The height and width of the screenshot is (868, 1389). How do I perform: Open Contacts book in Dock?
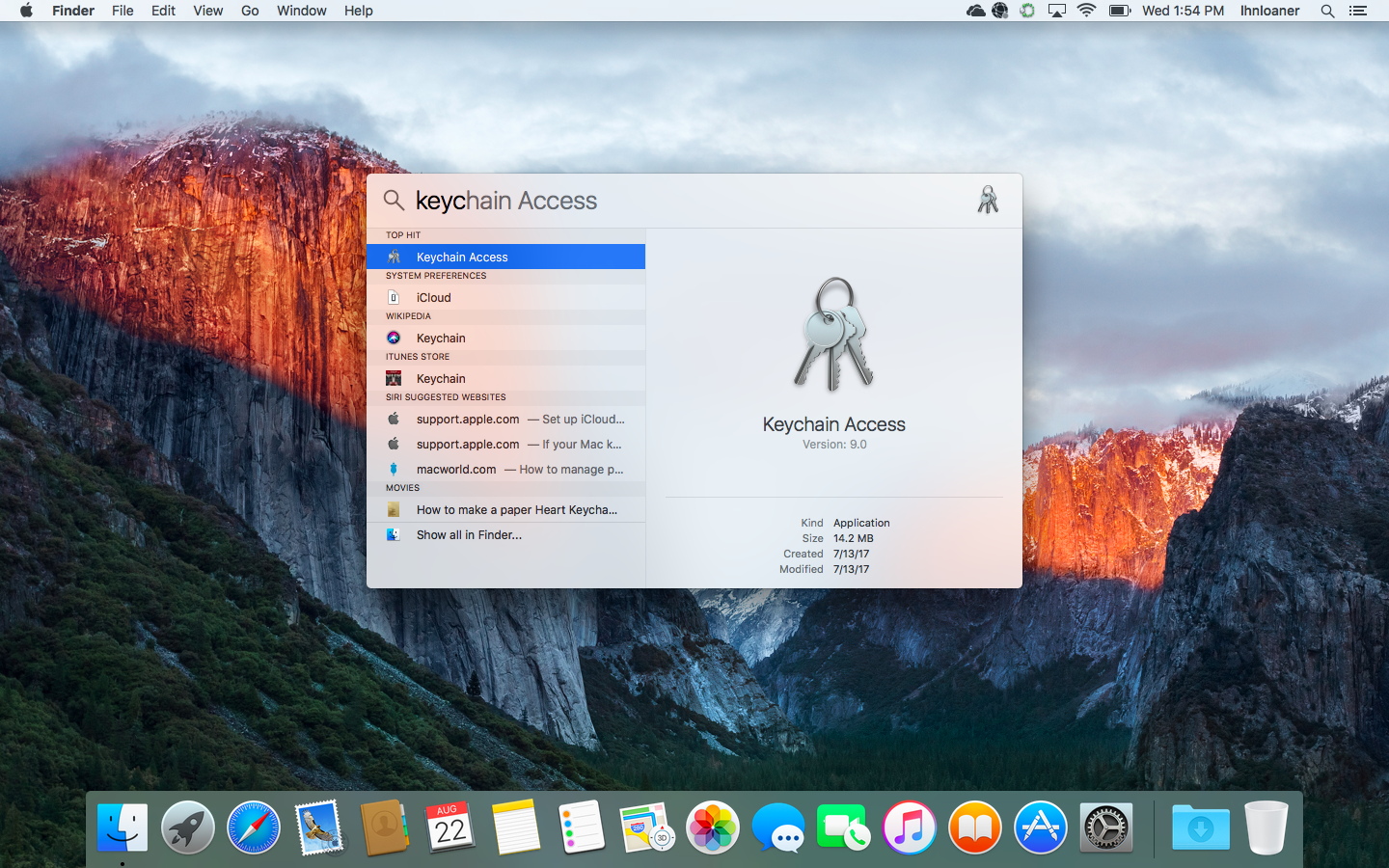coord(385,827)
